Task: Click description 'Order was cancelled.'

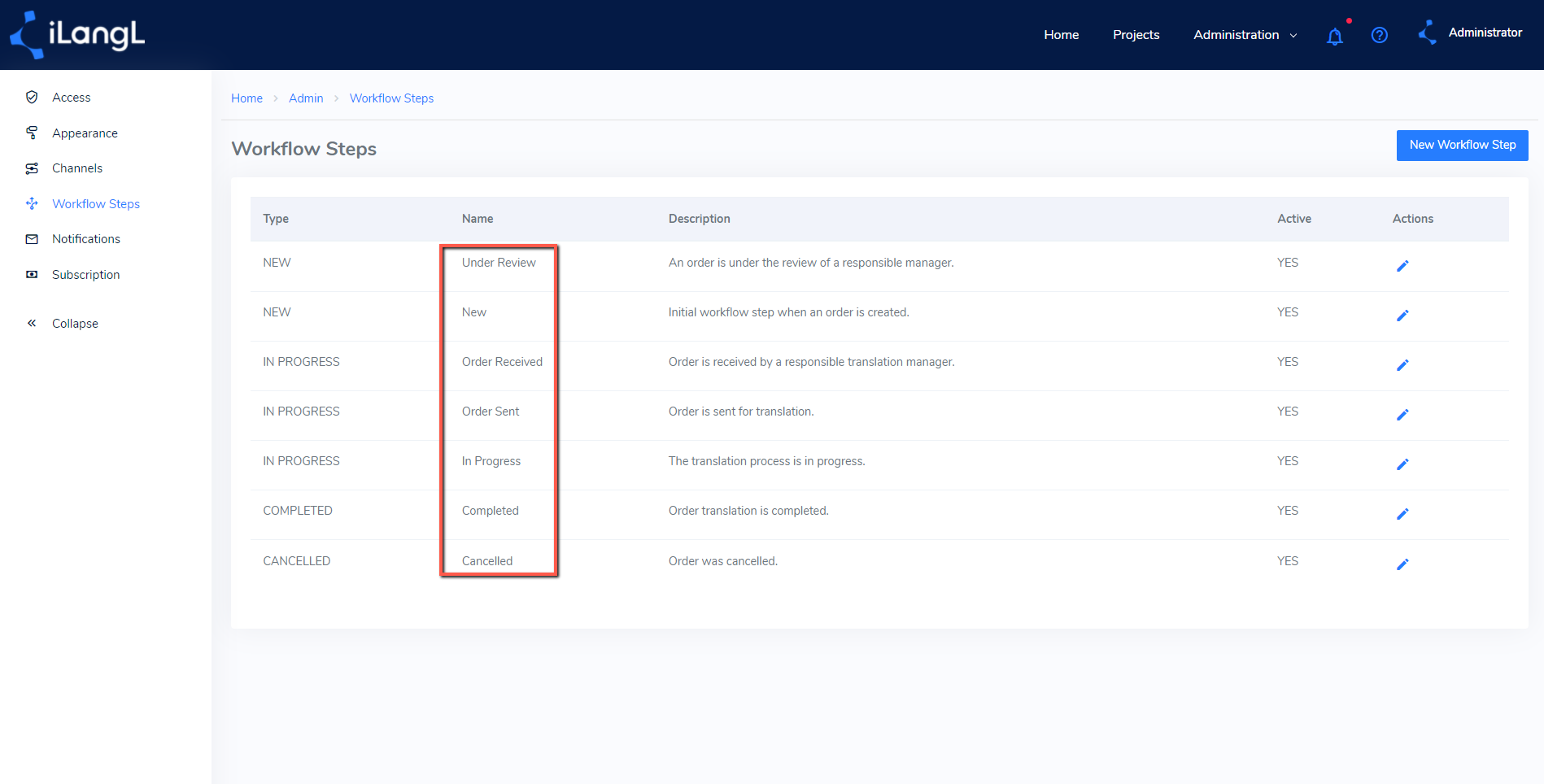Action: point(723,561)
